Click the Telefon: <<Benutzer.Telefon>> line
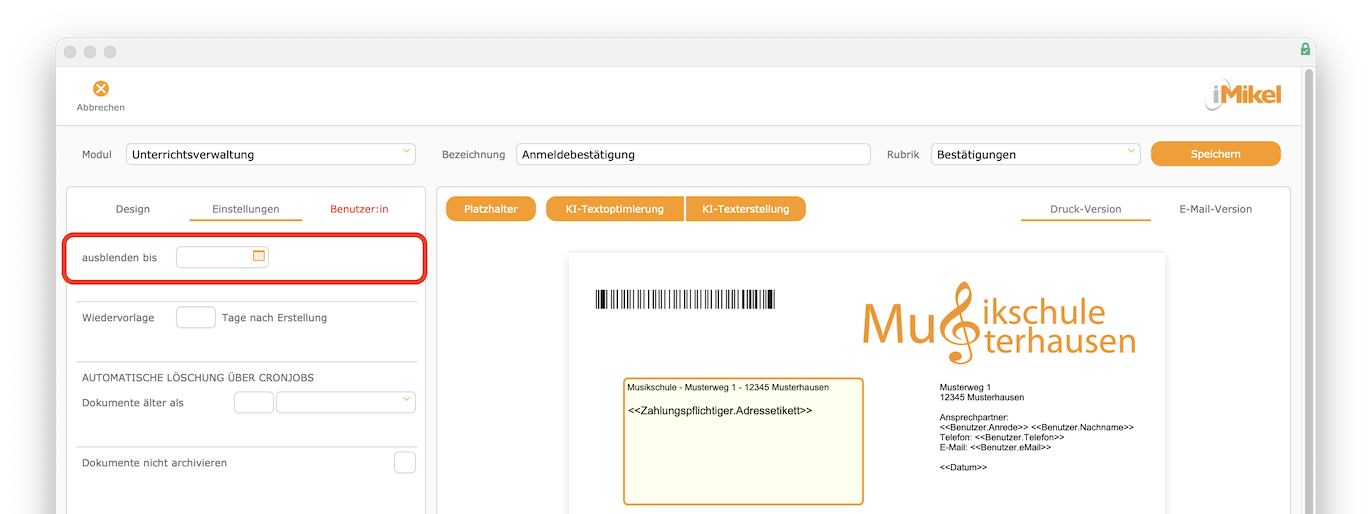This screenshot has height=514, width=1372. pyautogui.click(x=1002, y=437)
